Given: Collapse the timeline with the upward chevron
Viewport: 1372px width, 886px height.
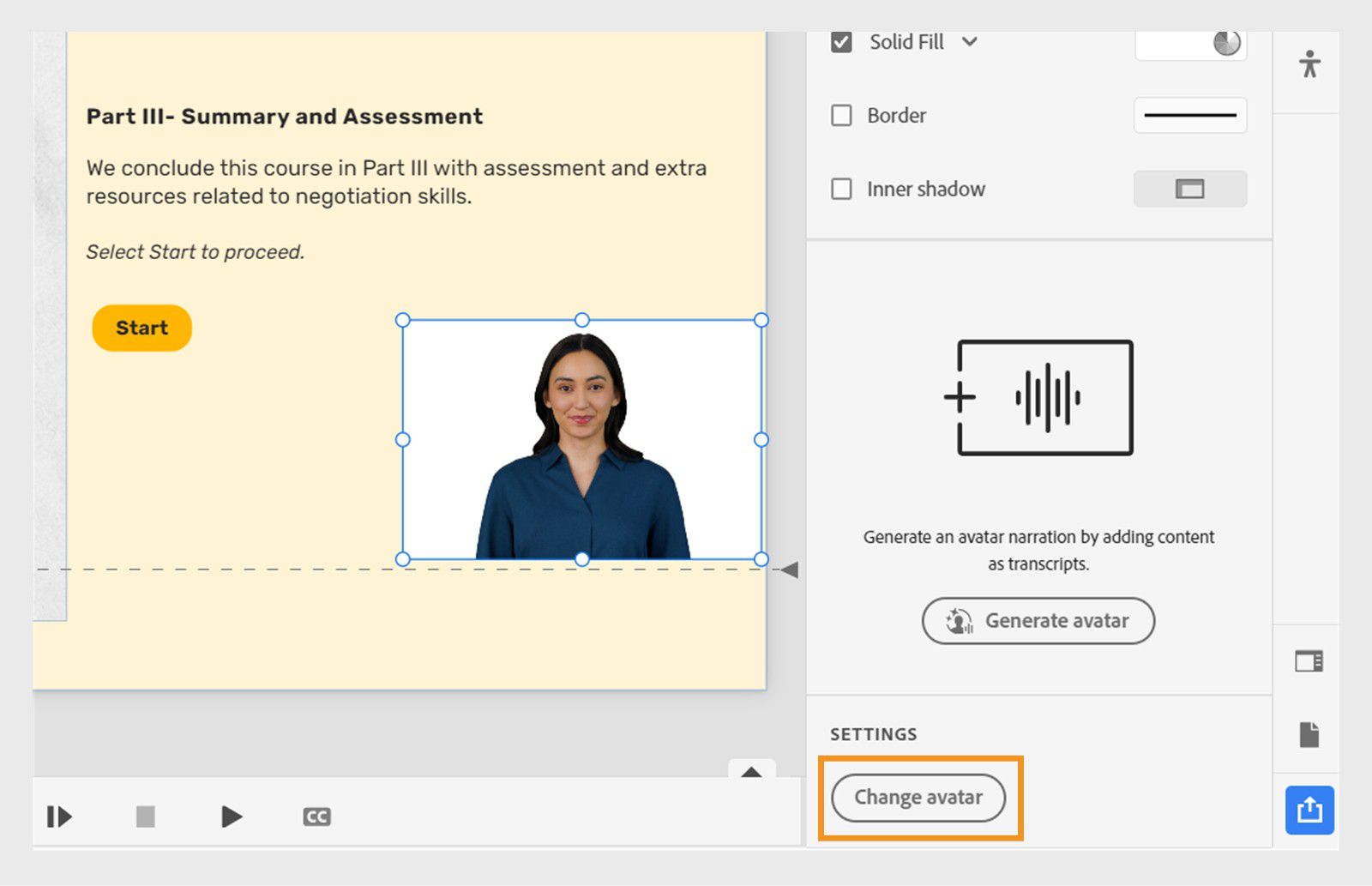Looking at the screenshot, I should tap(752, 773).
